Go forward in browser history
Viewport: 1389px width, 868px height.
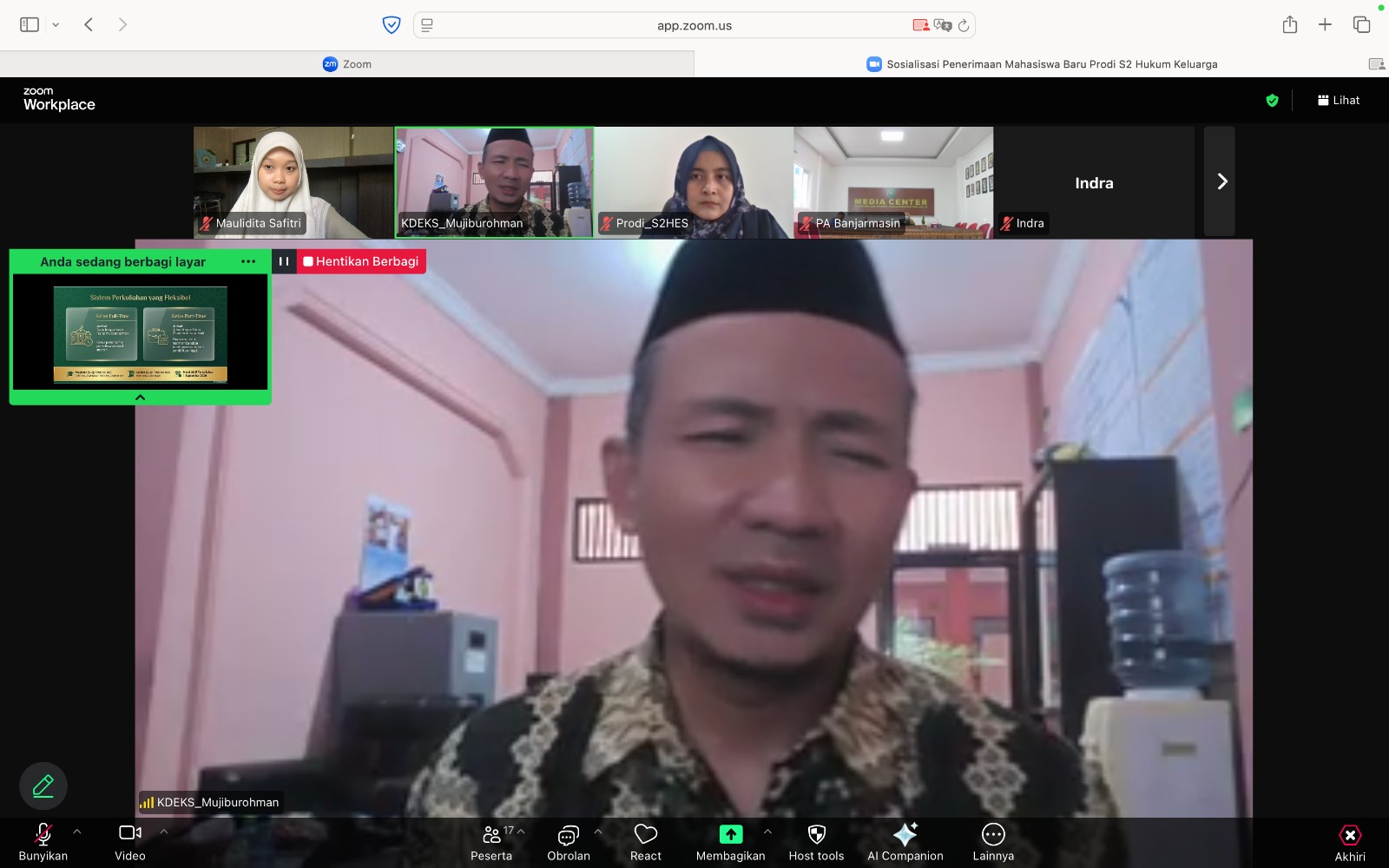[122, 24]
